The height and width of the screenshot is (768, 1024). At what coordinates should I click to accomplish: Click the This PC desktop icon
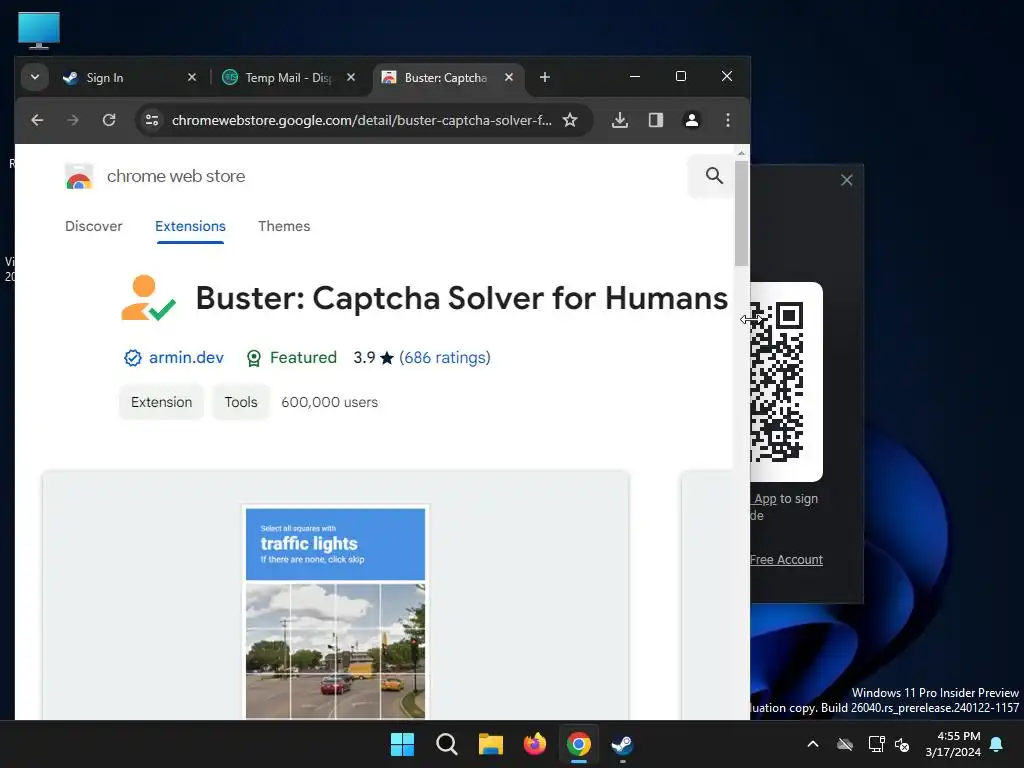point(39,30)
